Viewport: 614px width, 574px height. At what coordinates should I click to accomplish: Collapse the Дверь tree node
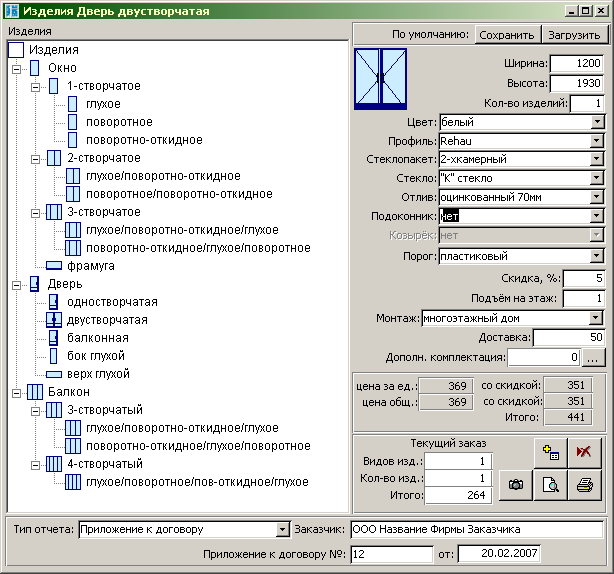[16, 285]
